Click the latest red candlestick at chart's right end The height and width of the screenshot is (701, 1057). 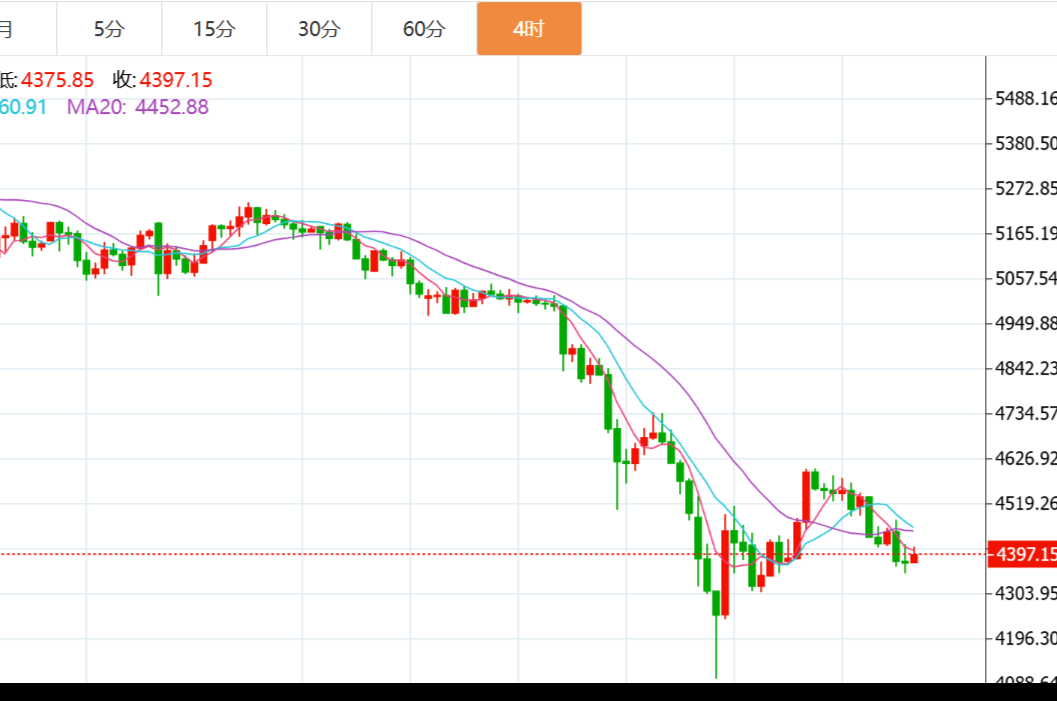pyautogui.click(x=913, y=557)
